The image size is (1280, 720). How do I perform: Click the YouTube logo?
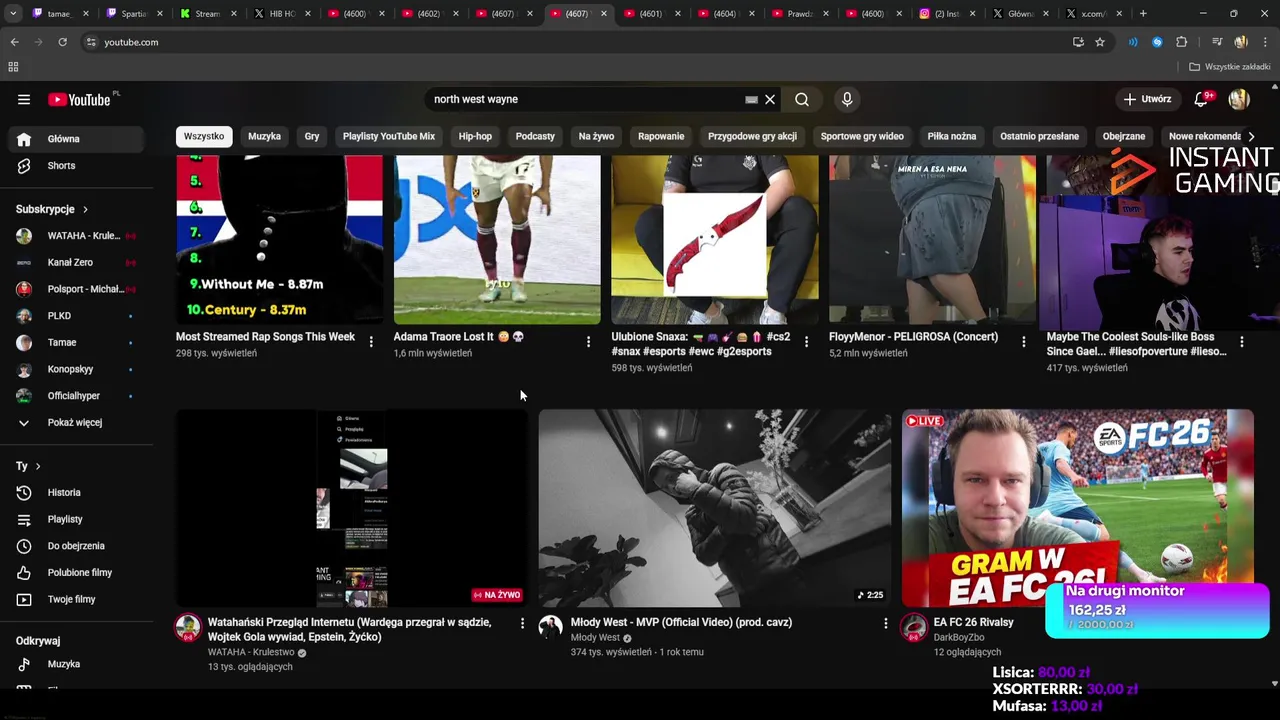tap(79, 99)
